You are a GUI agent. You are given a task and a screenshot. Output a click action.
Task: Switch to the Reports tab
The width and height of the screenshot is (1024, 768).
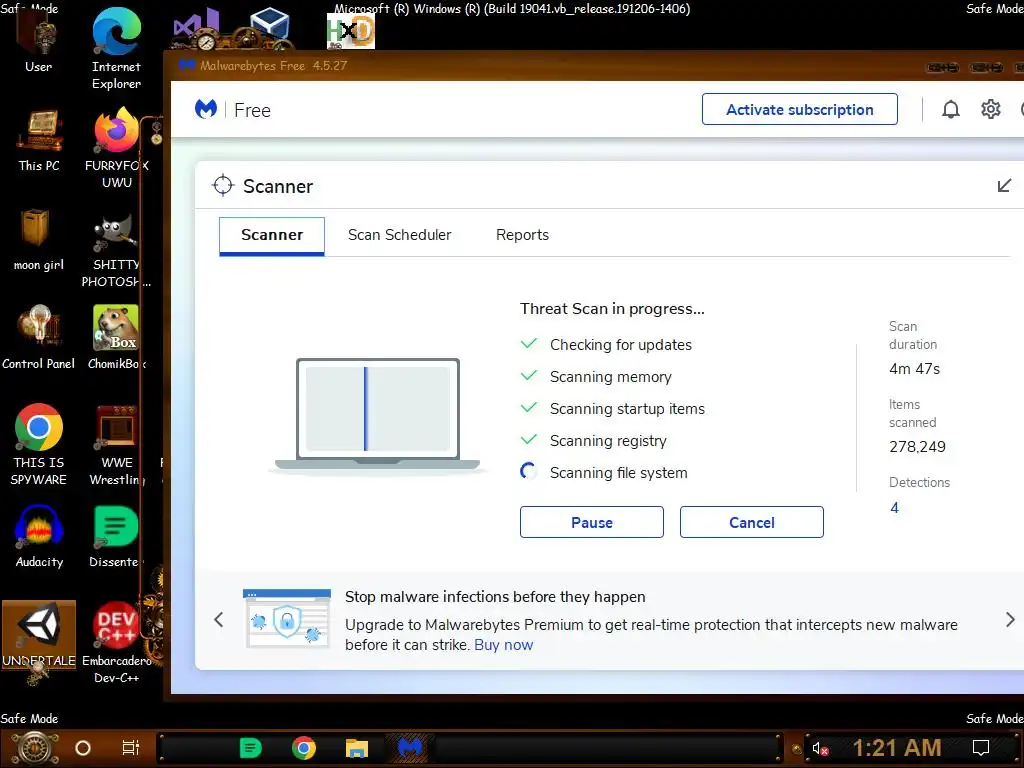click(522, 235)
